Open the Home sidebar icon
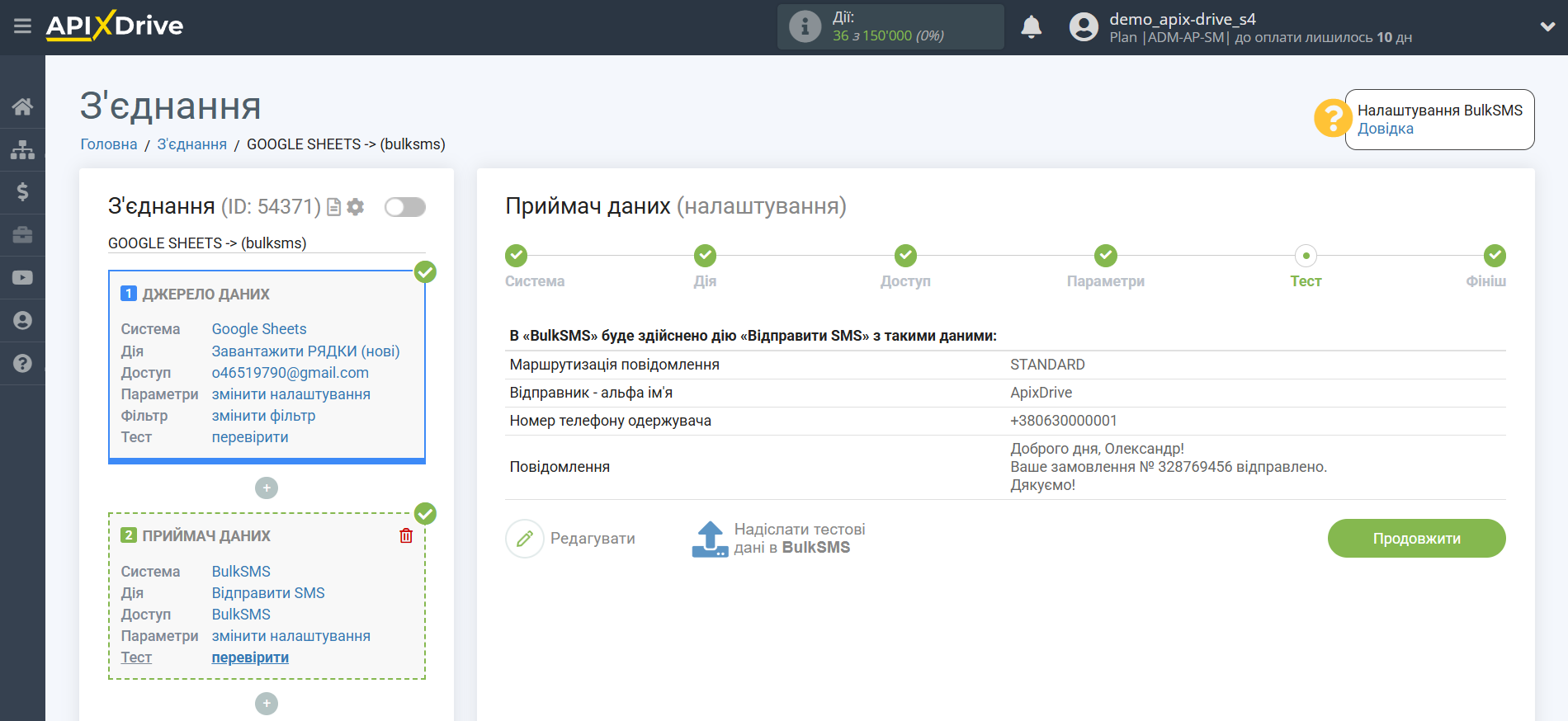Image resolution: width=1568 pixels, height=721 pixels. 22,106
